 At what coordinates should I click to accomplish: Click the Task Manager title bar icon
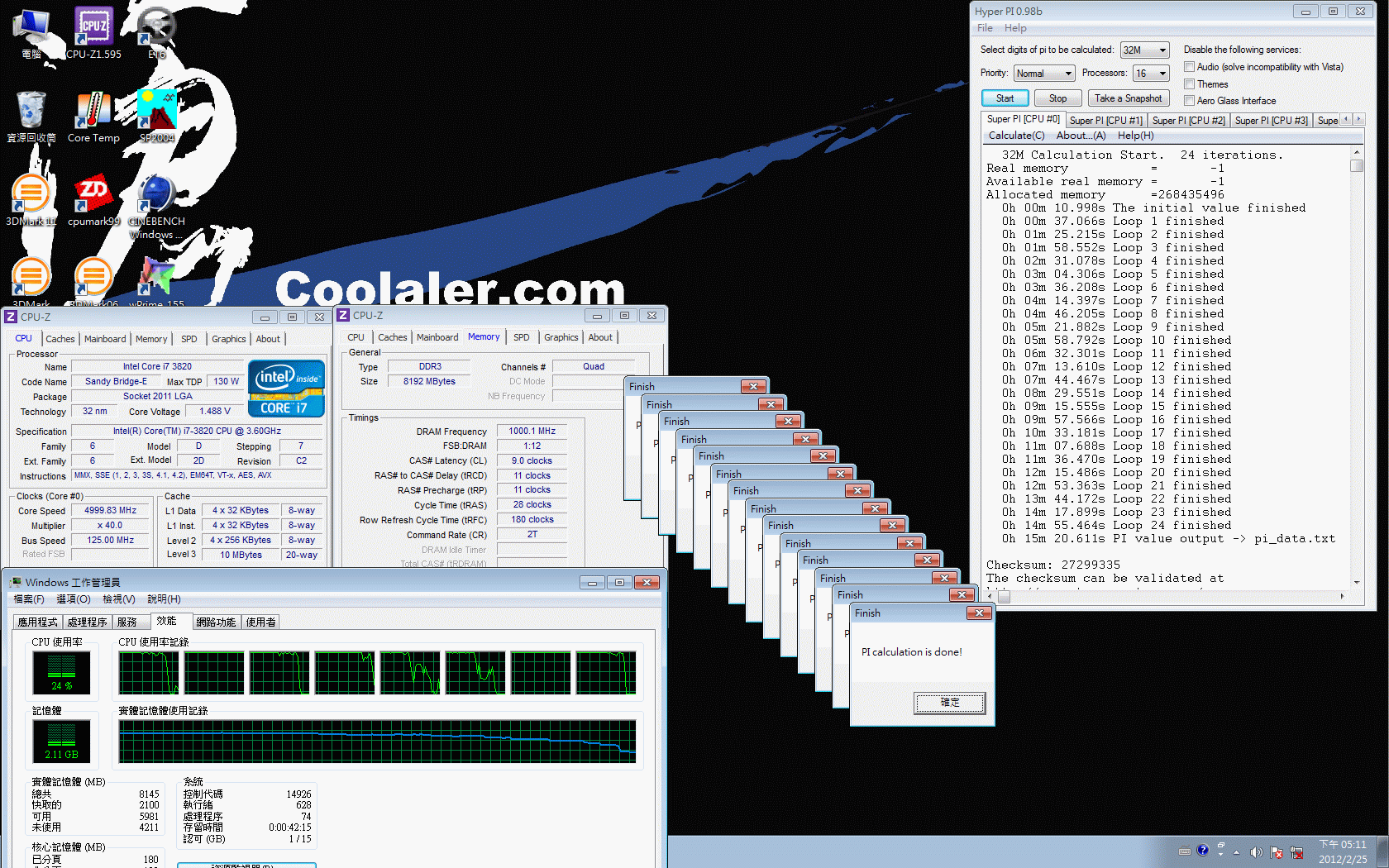(16, 582)
